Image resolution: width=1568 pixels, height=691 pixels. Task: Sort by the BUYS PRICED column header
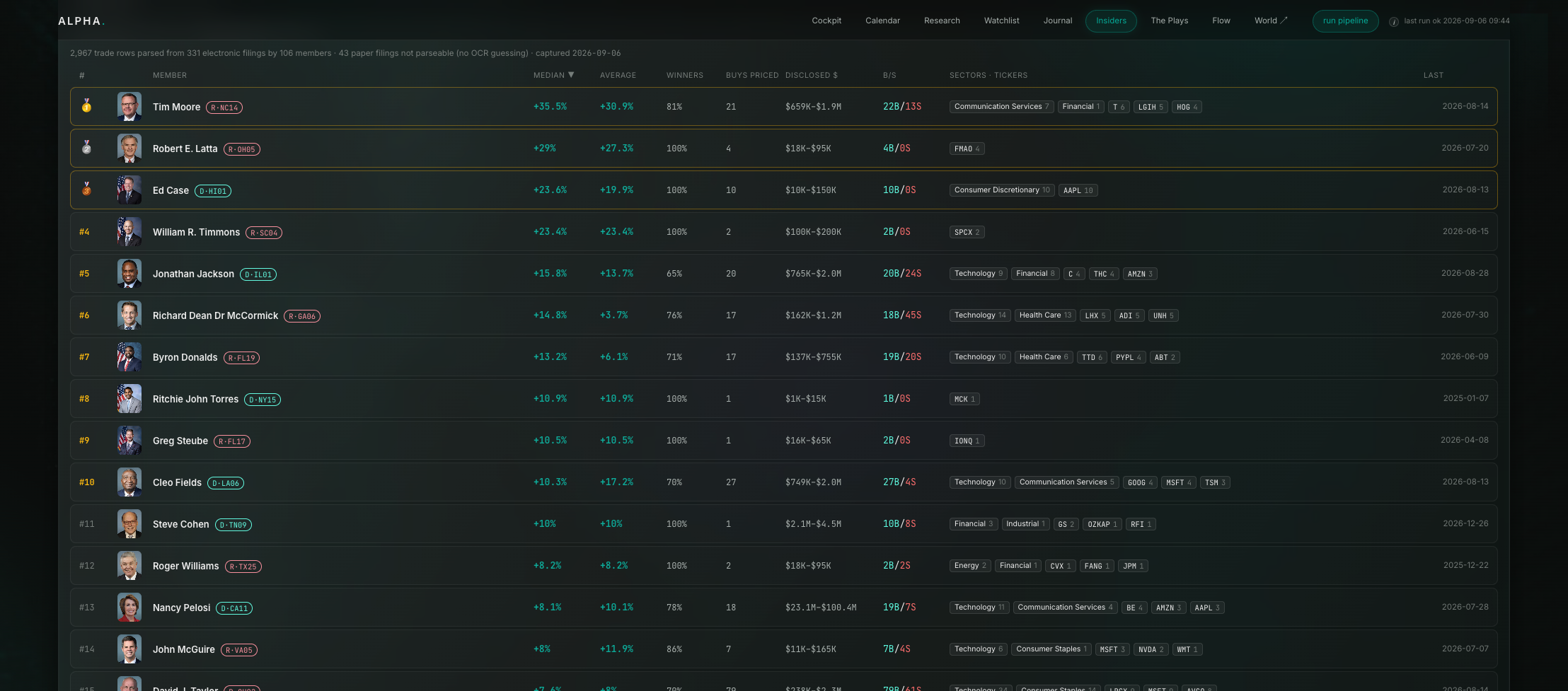pos(752,75)
